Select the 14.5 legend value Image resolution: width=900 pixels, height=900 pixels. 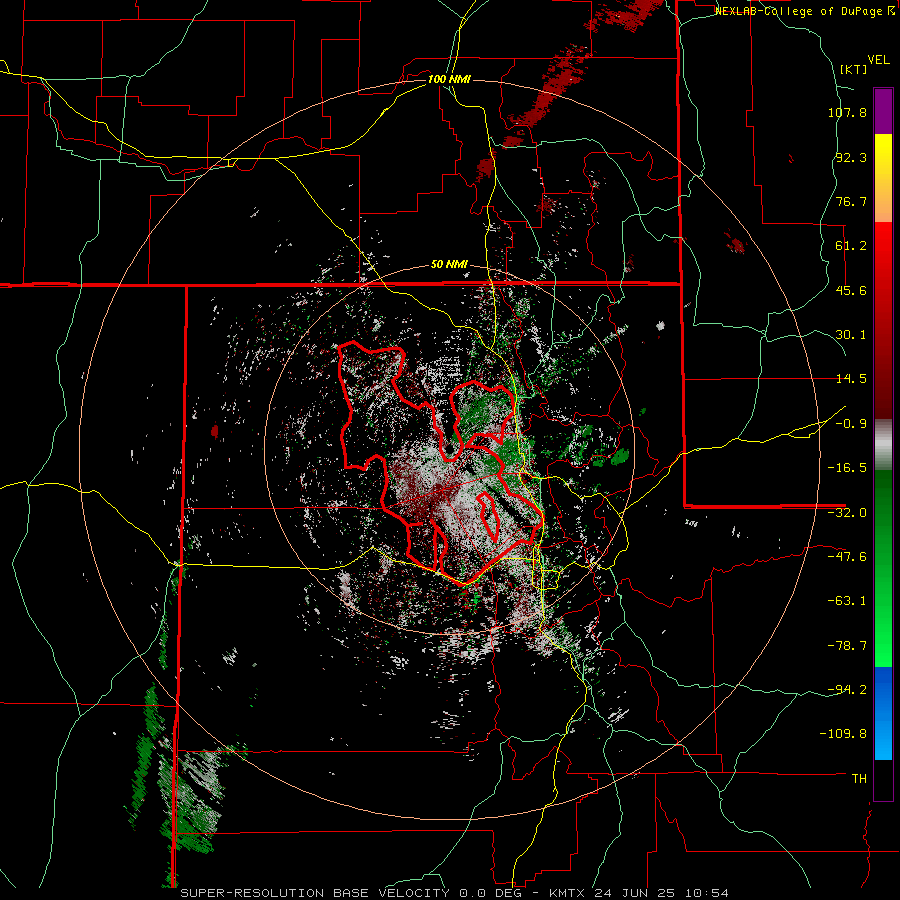click(851, 379)
